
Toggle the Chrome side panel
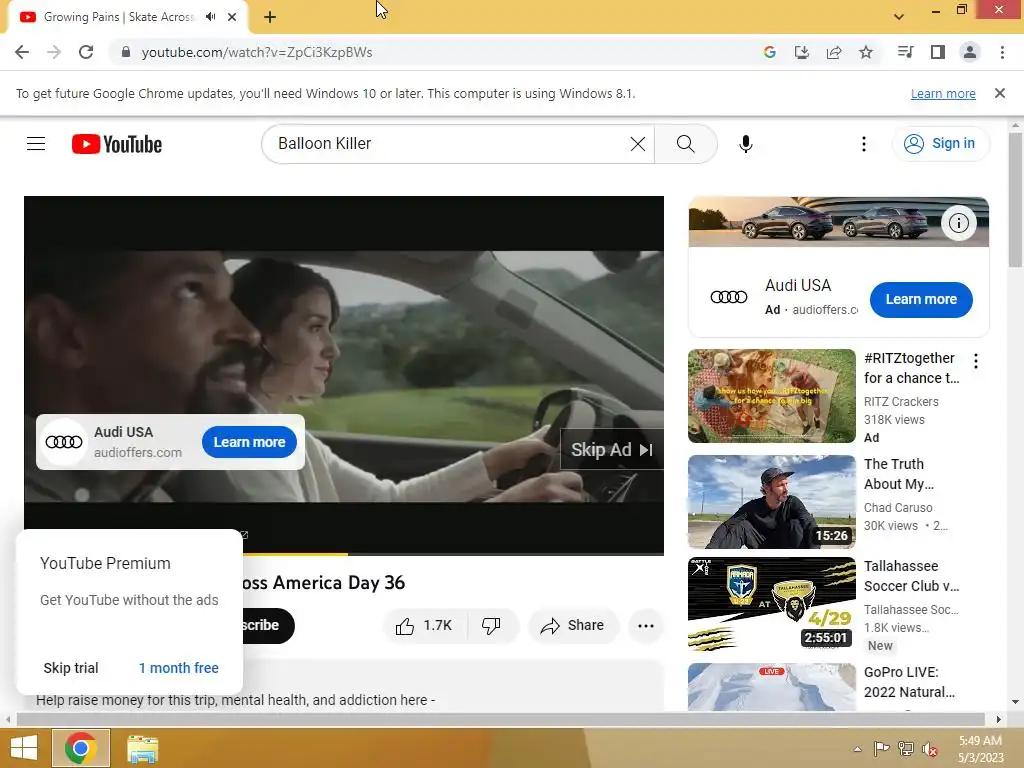click(938, 52)
